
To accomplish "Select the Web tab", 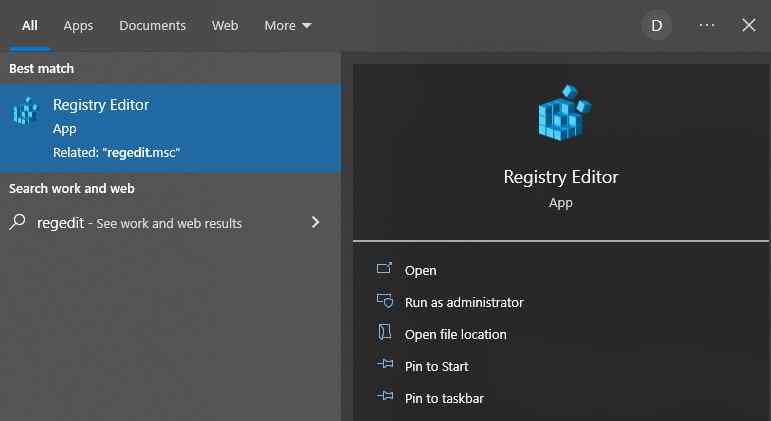I will (225, 26).
